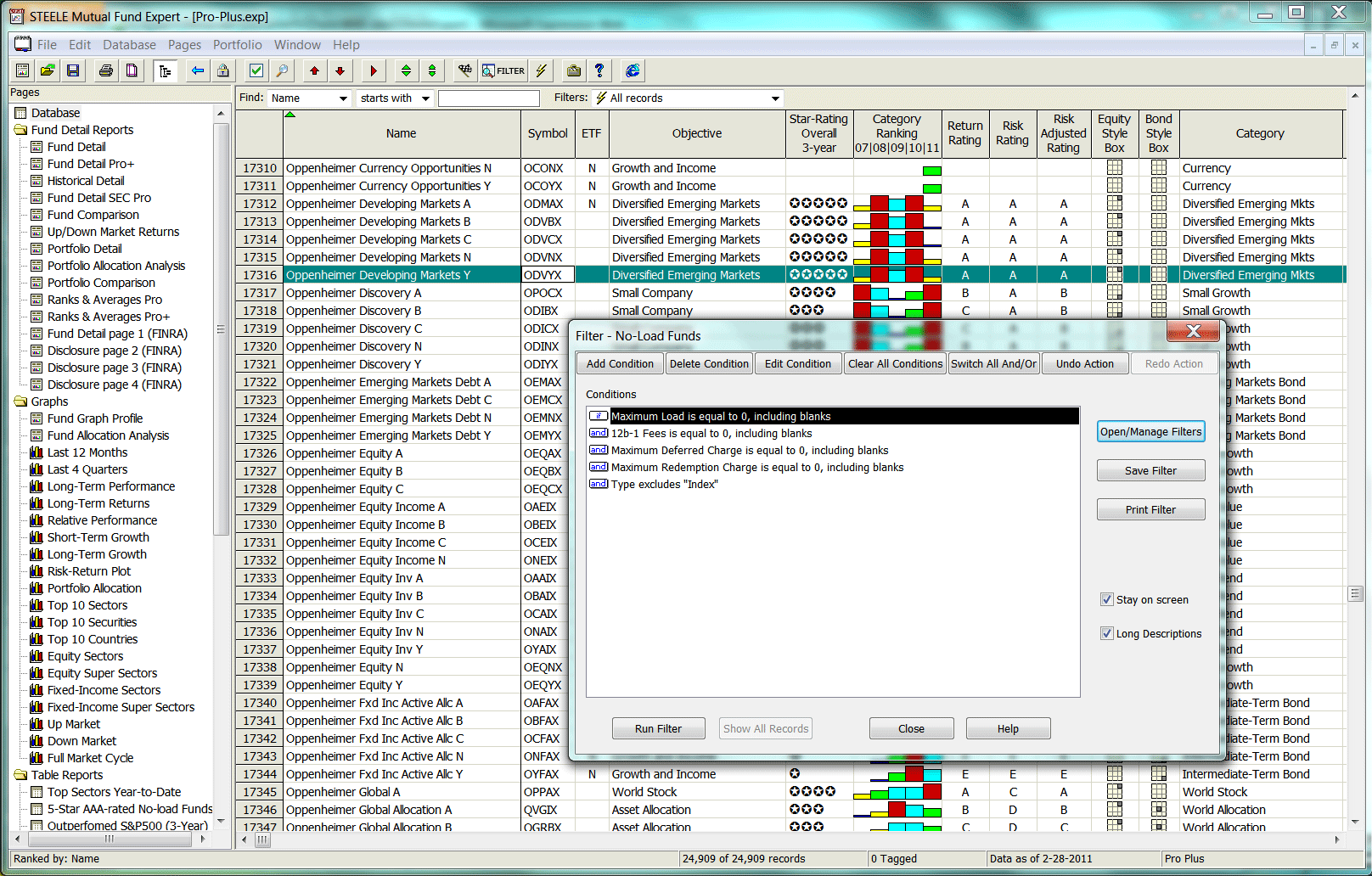The width and height of the screenshot is (1372, 876).
Task: Click the checkered flags ranking icon
Action: pyautogui.click(x=465, y=70)
